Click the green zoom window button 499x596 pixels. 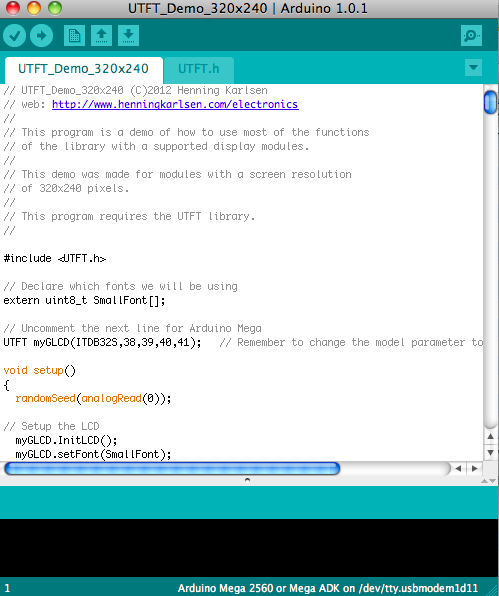[55, 8]
